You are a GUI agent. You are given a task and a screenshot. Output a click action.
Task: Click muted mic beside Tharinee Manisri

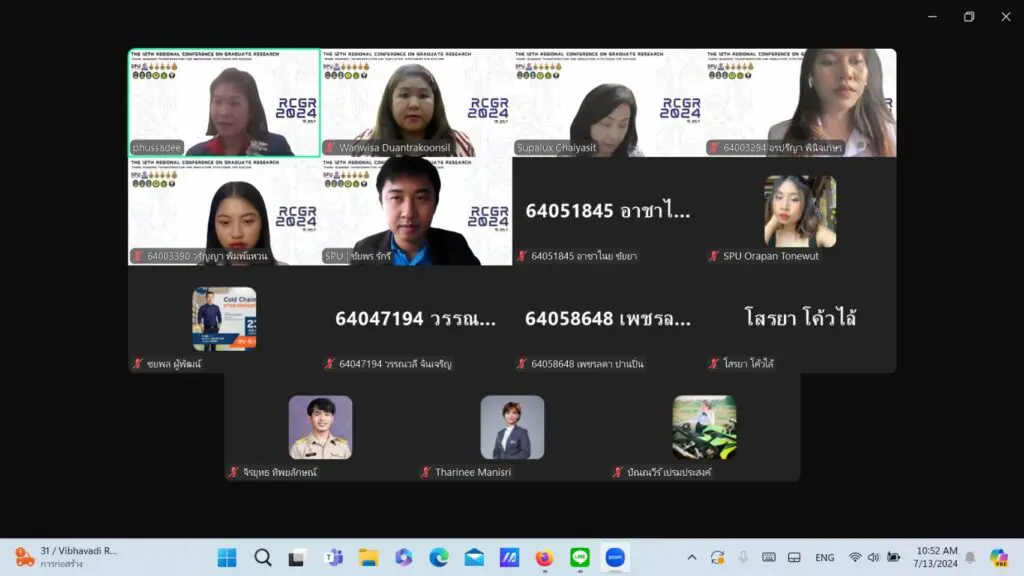pos(426,472)
